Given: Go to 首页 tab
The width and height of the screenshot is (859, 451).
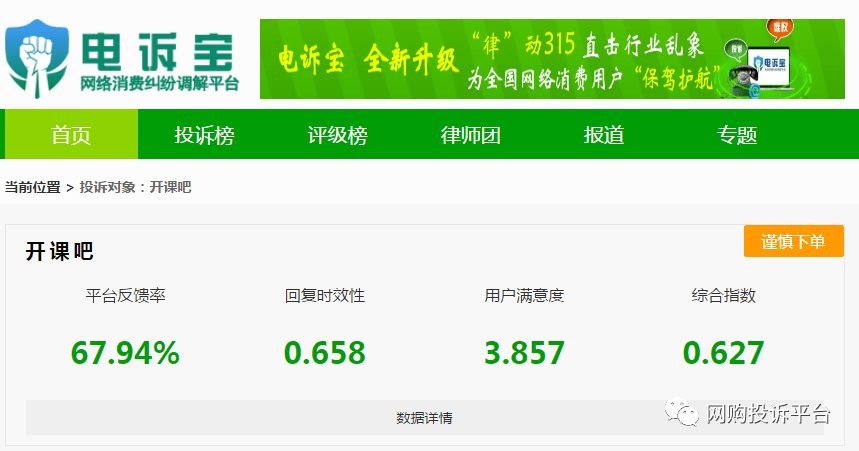Looking at the screenshot, I should coord(71,134).
